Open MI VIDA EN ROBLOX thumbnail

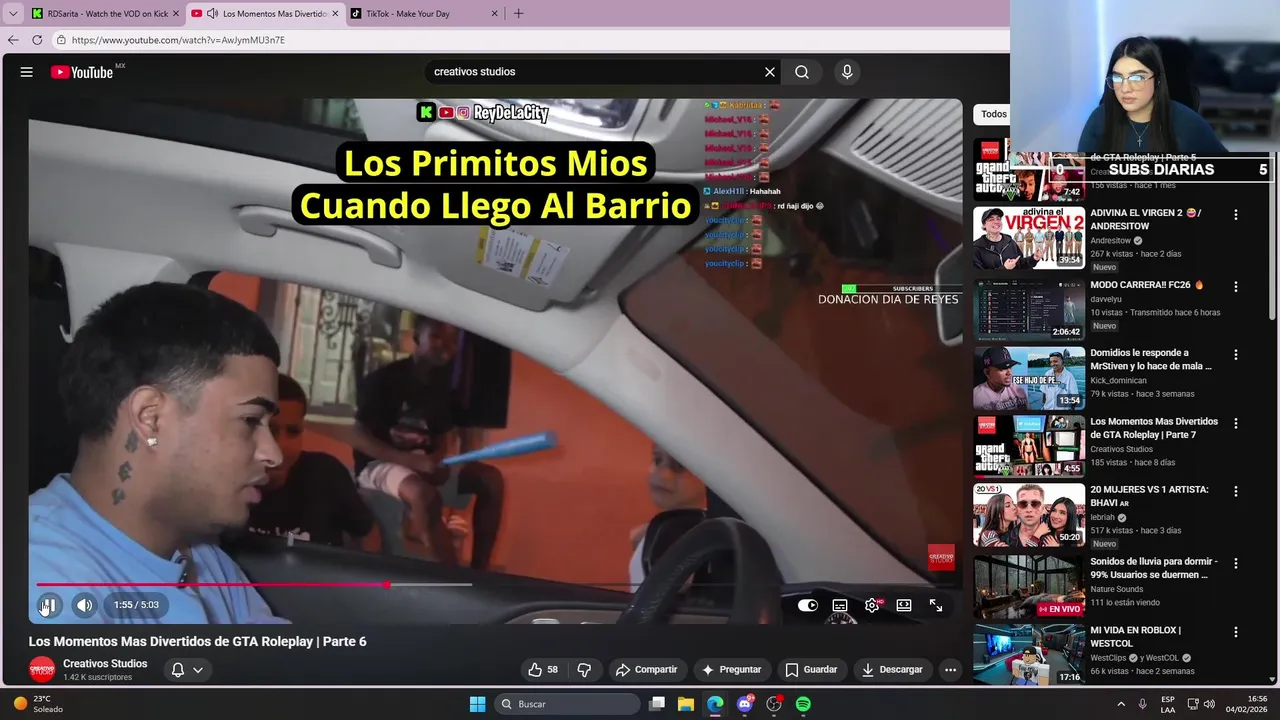(1029, 654)
